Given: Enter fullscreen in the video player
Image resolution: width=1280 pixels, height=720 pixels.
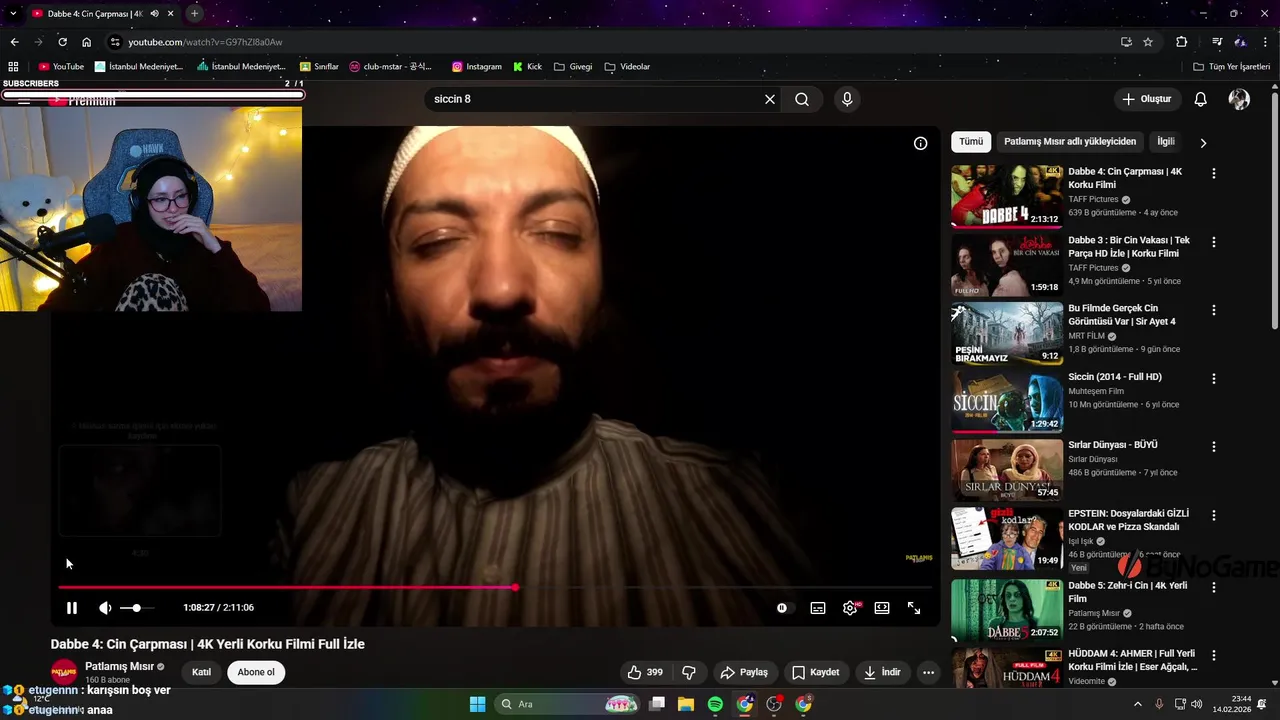Looking at the screenshot, I should pyautogui.click(x=914, y=608).
